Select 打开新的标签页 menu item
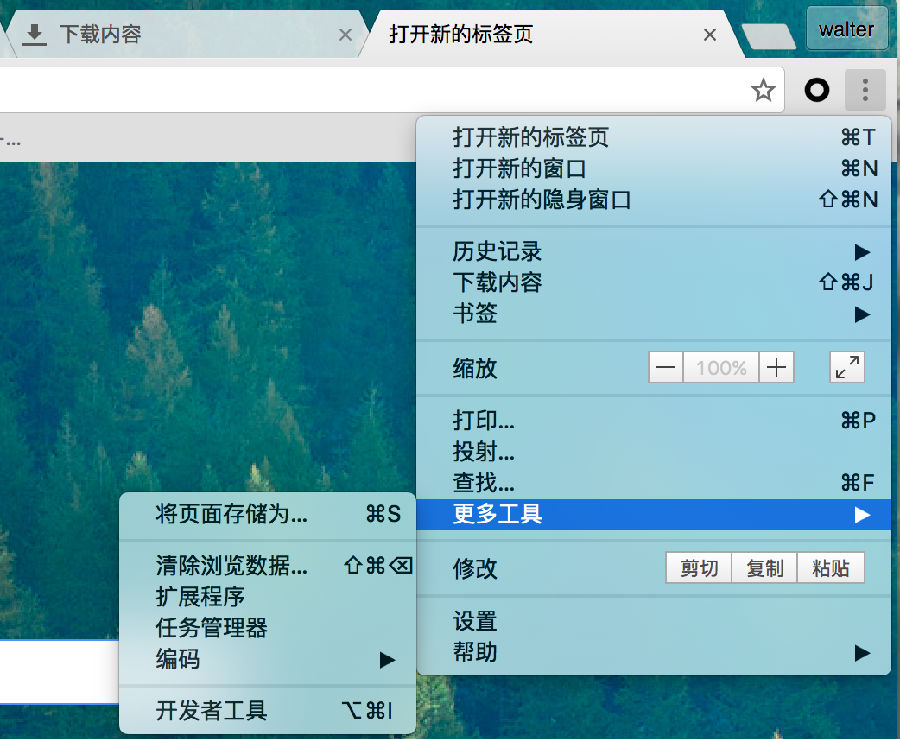900x739 pixels. tap(654, 138)
